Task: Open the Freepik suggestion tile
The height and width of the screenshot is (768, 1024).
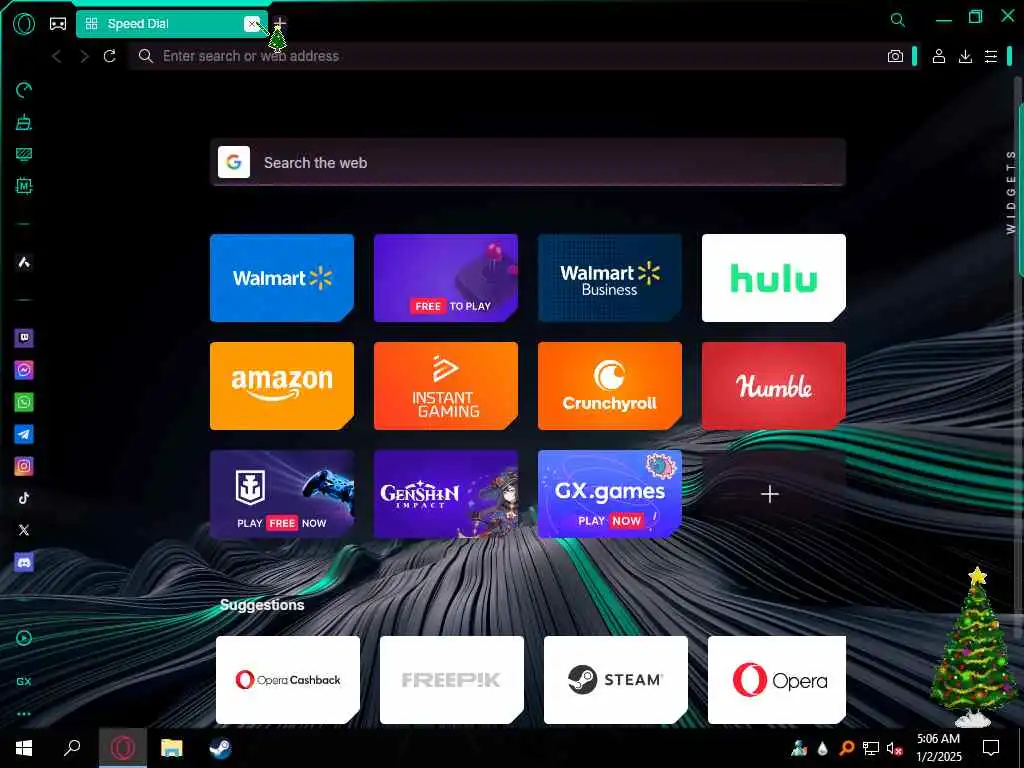Action: pos(451,680)
